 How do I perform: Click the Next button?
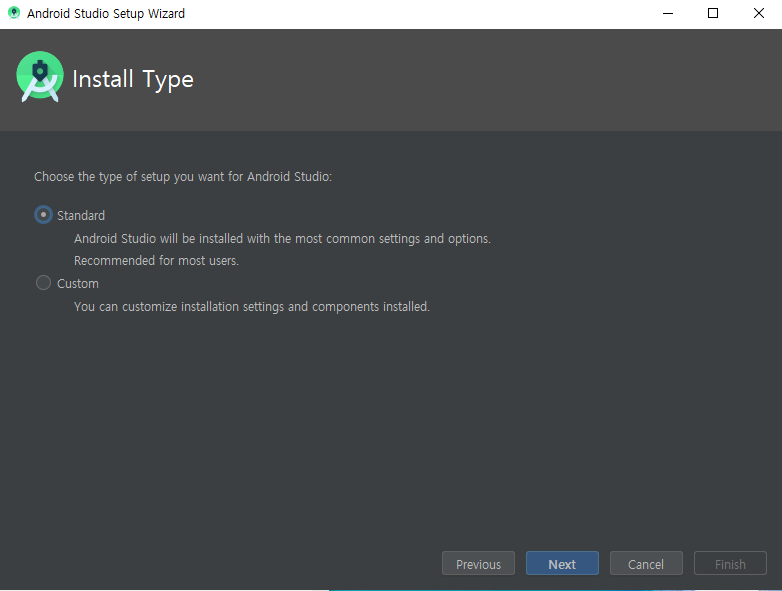(x=562, y=564)
